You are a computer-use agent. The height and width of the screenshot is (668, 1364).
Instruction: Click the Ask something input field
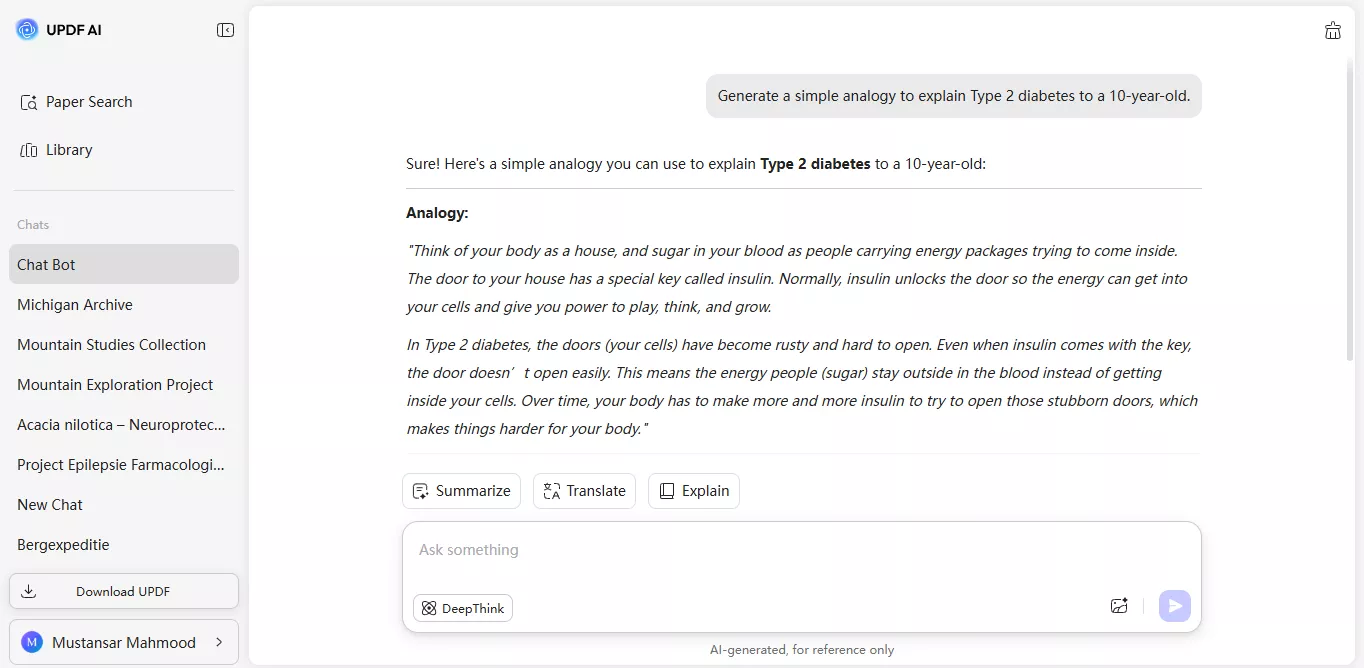pos(700,549)
